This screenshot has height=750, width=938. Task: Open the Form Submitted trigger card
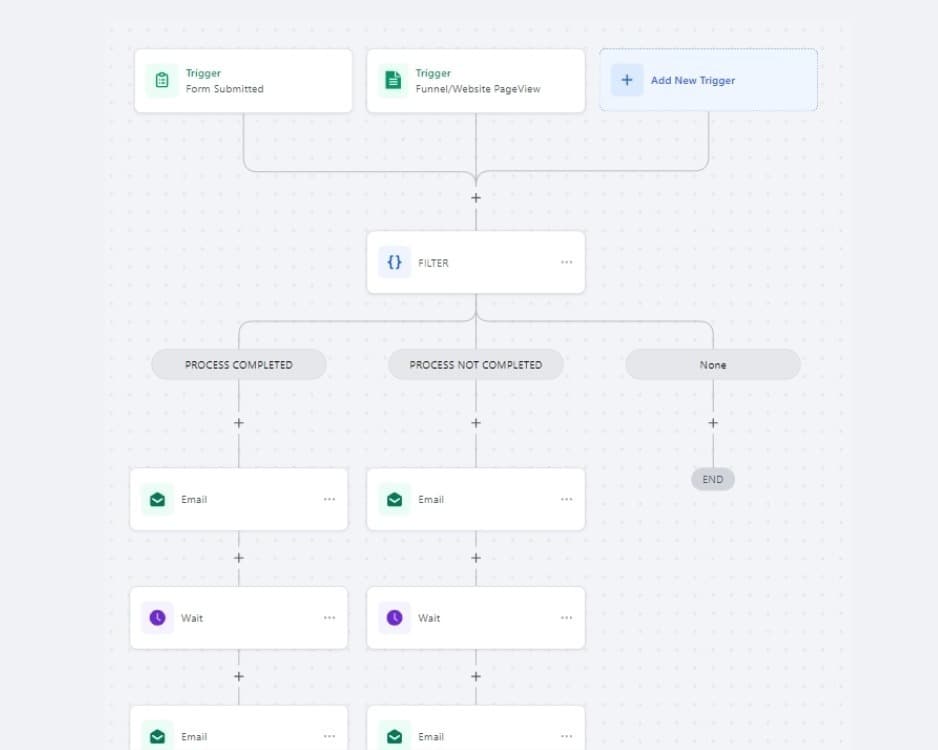[x=243, y=81]
